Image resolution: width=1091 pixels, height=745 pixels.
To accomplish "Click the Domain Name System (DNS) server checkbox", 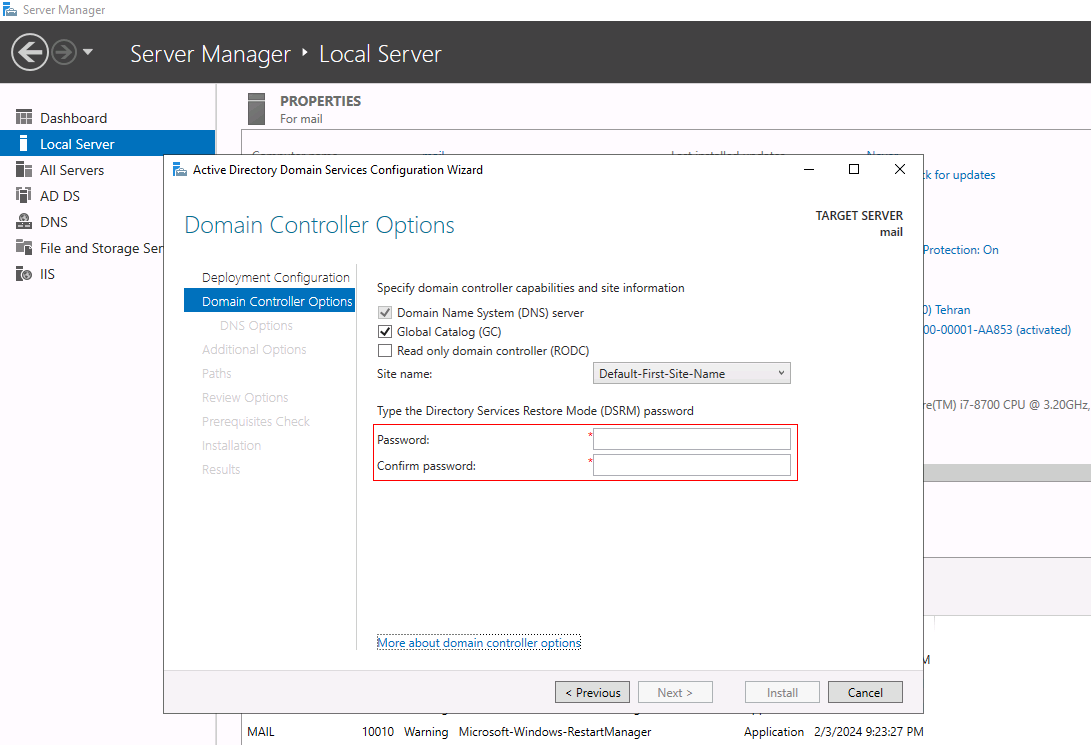I will tap(385, 313).
